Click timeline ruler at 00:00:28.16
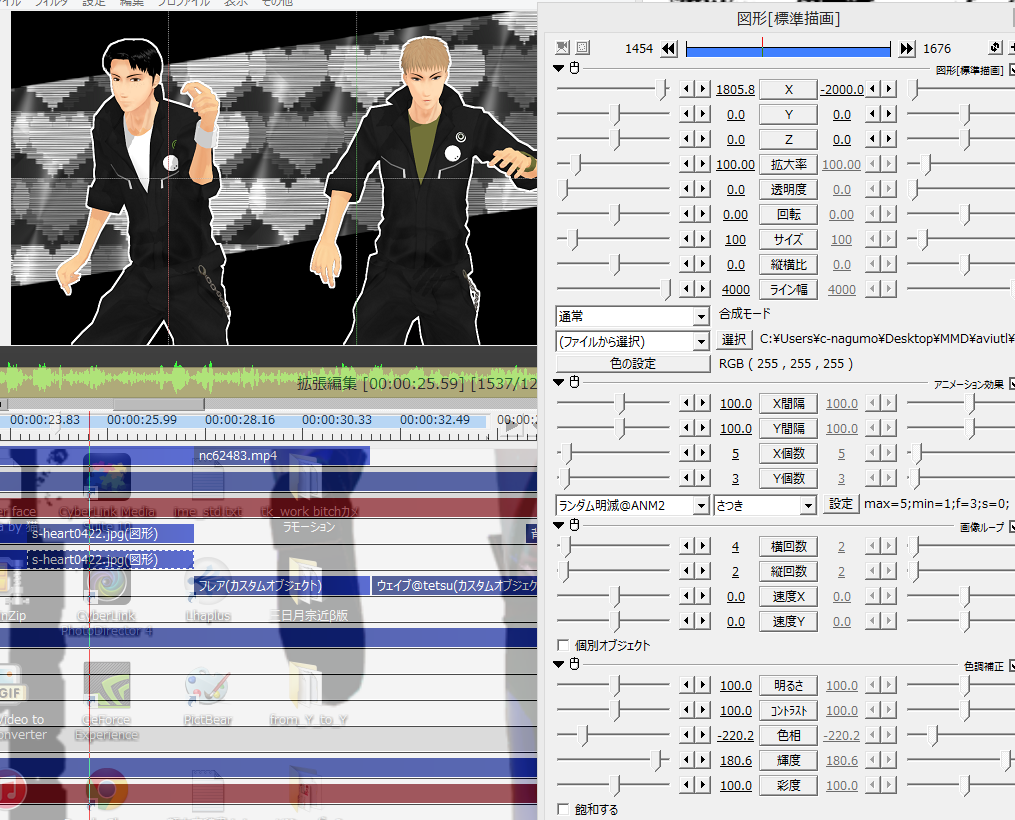 [x=240, y=420]
